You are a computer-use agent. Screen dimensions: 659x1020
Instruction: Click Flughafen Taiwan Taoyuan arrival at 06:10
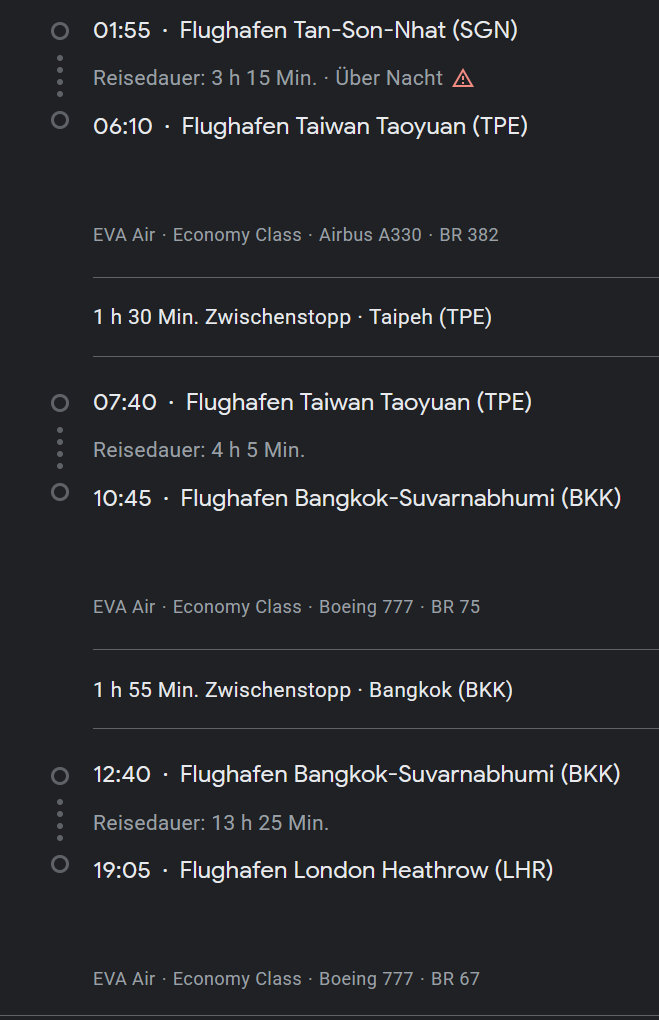pyautogui.click(x=355, y=126)
